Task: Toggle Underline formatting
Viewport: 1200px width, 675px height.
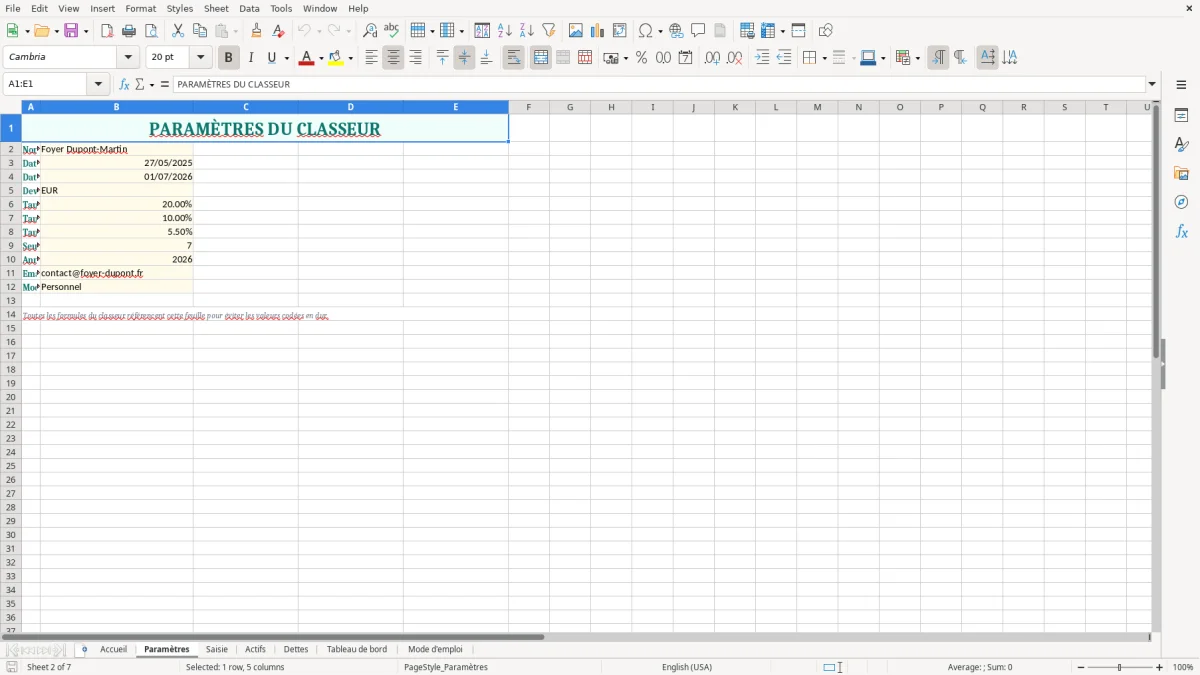Action: tap(271, 58)
